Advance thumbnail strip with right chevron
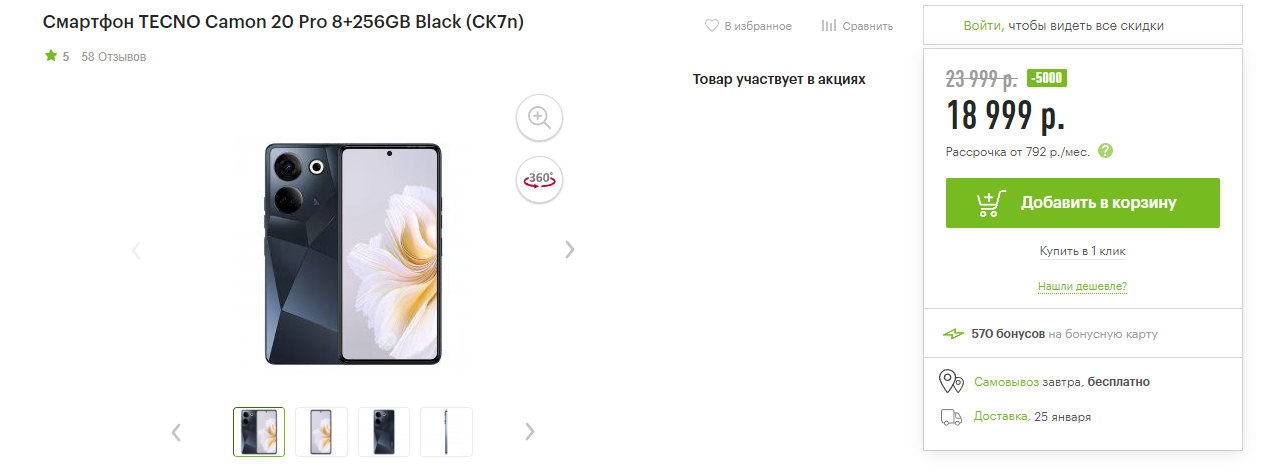1284x474 pixels. [530, 432]
